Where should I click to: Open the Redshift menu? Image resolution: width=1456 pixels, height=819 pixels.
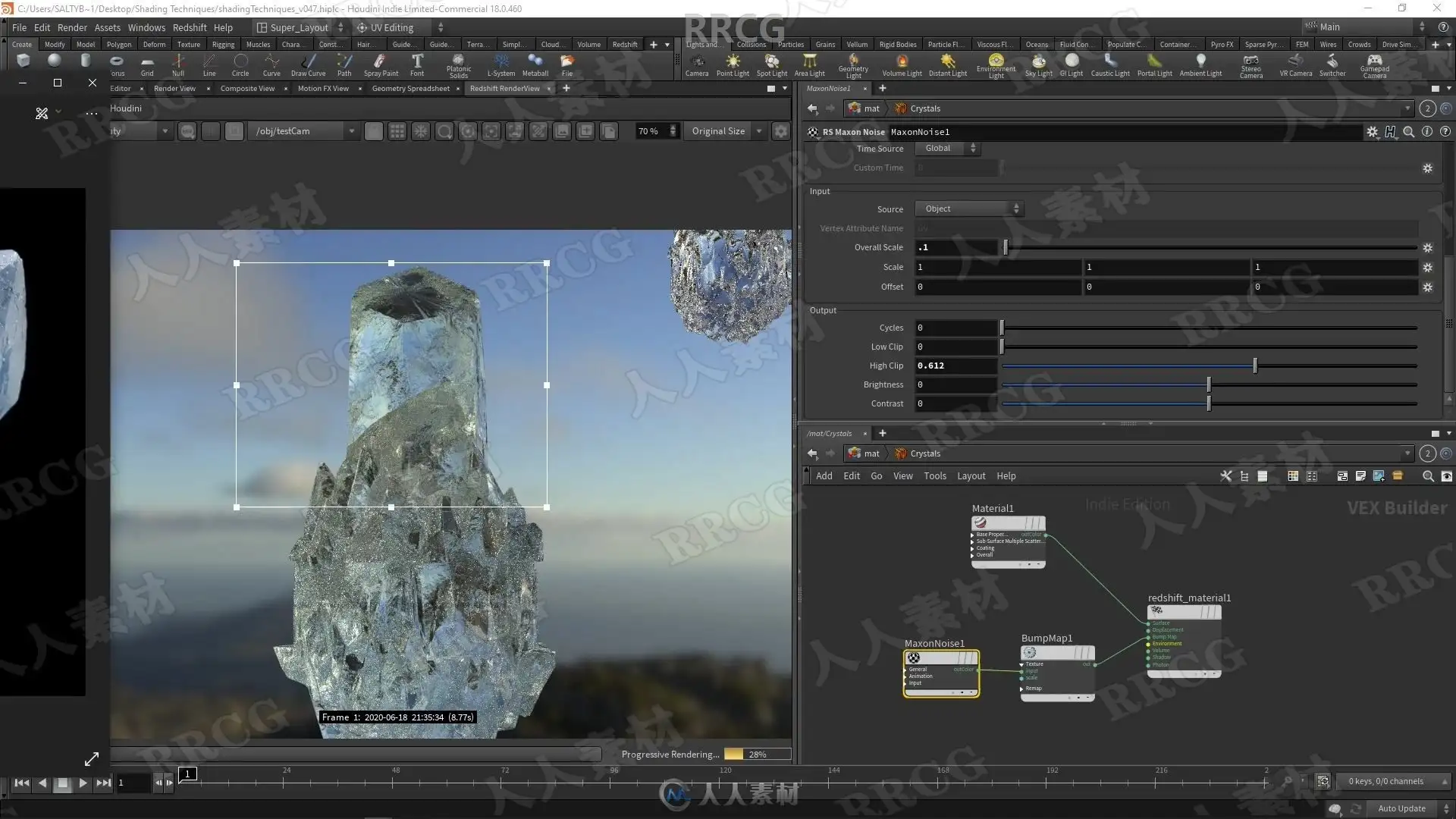189,27
